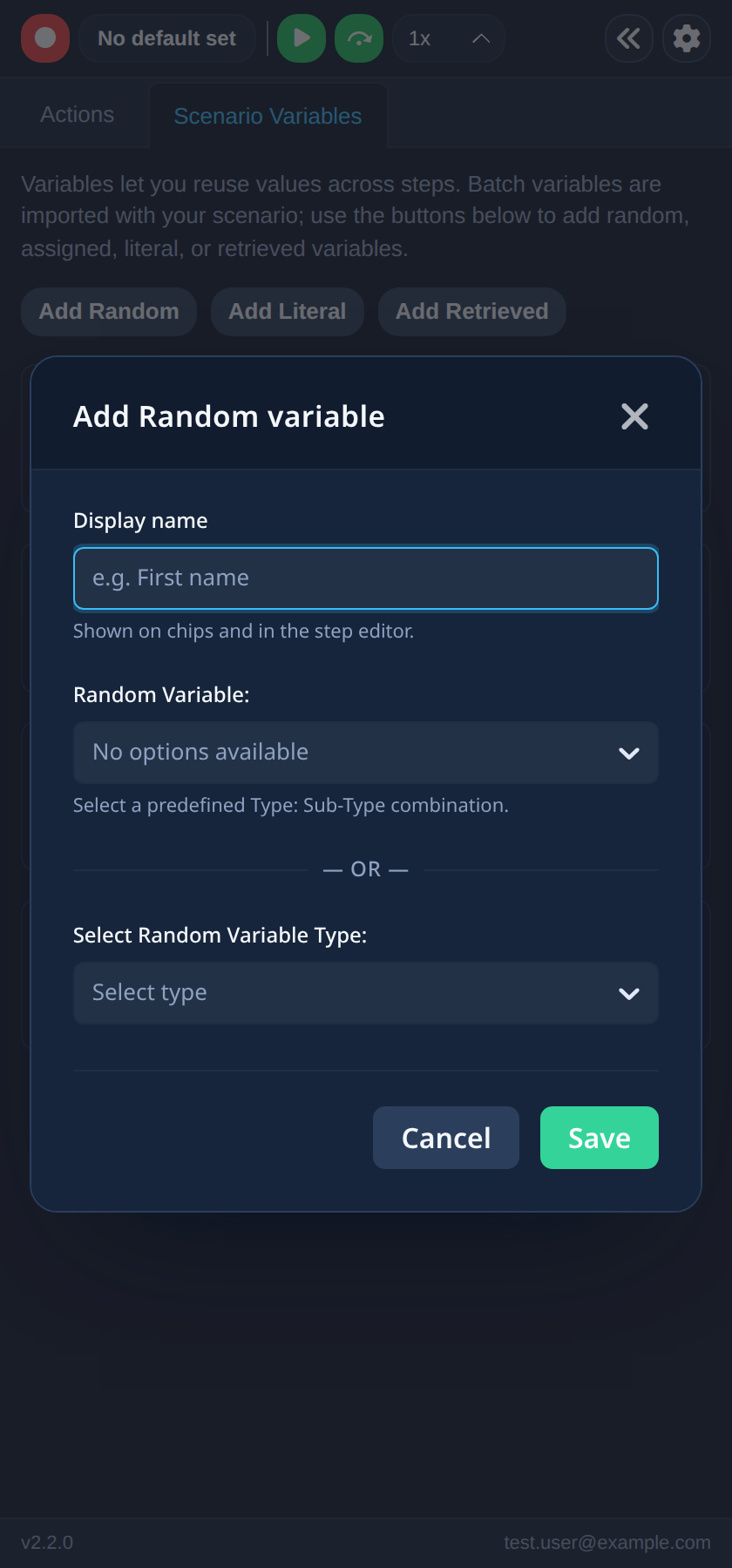Screen dimensions: 732x1568
Task: Click the green step-over arrow icon
Action: tap(359, 38)
